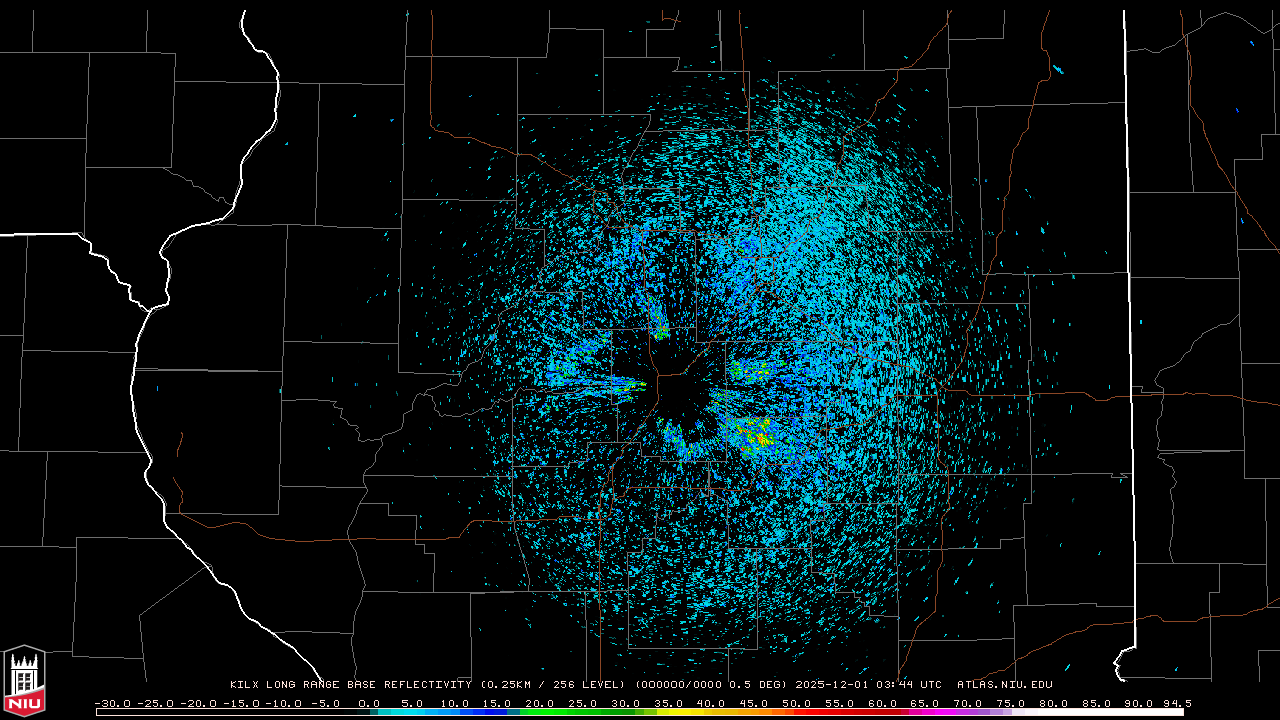This screenshot has width=1280, height=720.
Task: Click the yellow 35.0 dBZ color scale section
Action: click(x=668, y=712)
